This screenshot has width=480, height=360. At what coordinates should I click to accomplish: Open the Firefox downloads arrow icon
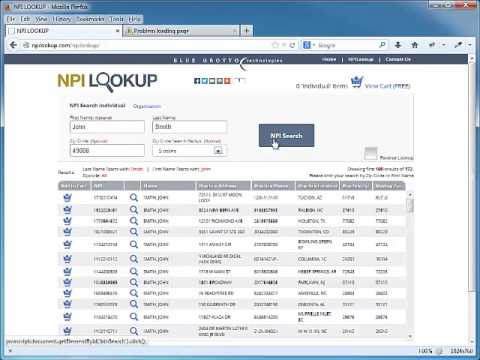(x=398, y=45)
